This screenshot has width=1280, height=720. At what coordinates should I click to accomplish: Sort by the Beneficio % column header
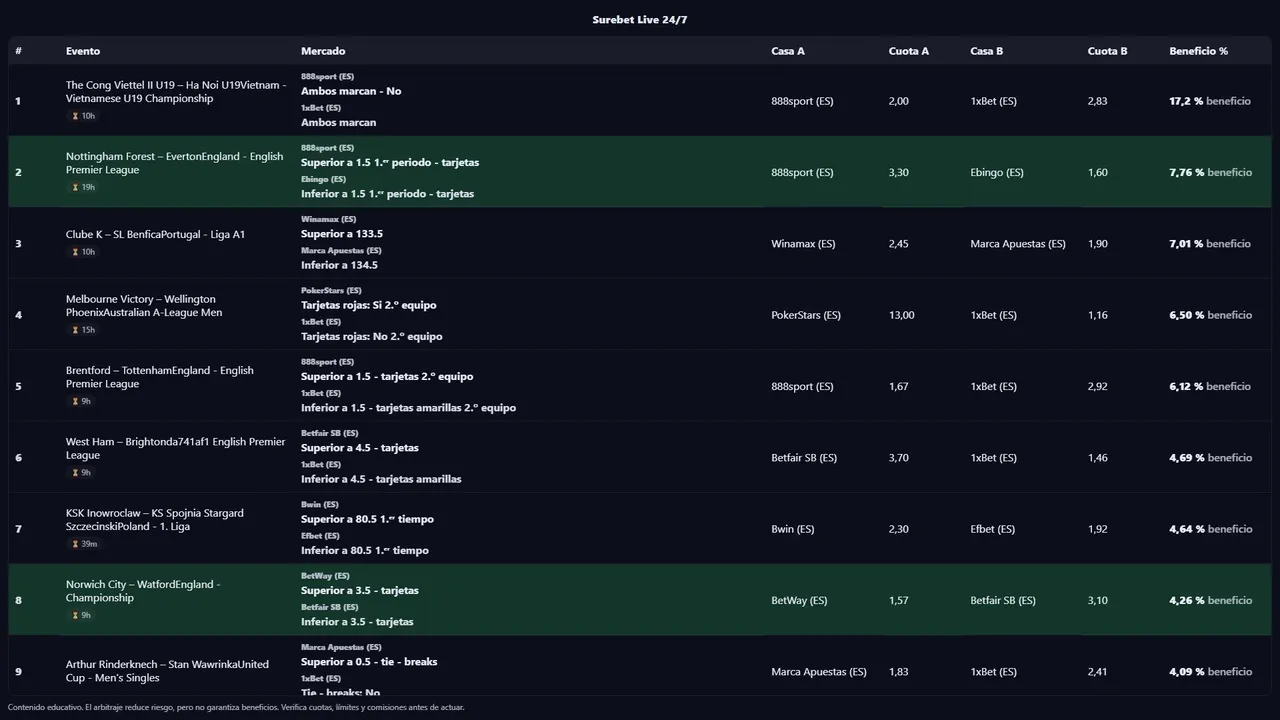1198,51
